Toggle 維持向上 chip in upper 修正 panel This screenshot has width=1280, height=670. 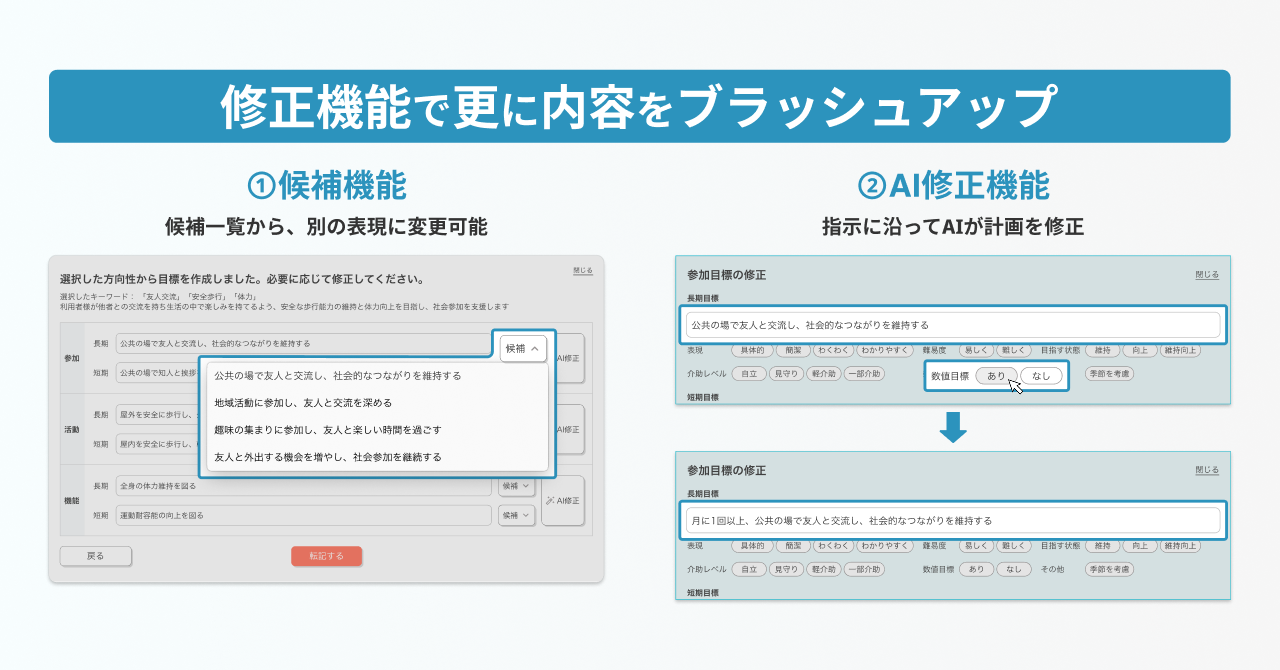click(1180, 350)
